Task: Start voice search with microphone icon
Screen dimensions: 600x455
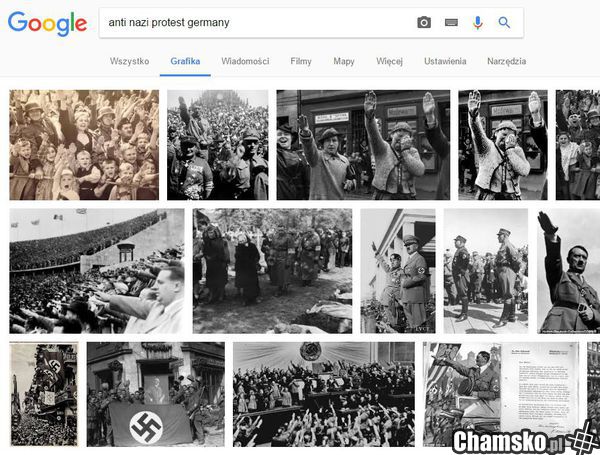Action: (477, 23)
